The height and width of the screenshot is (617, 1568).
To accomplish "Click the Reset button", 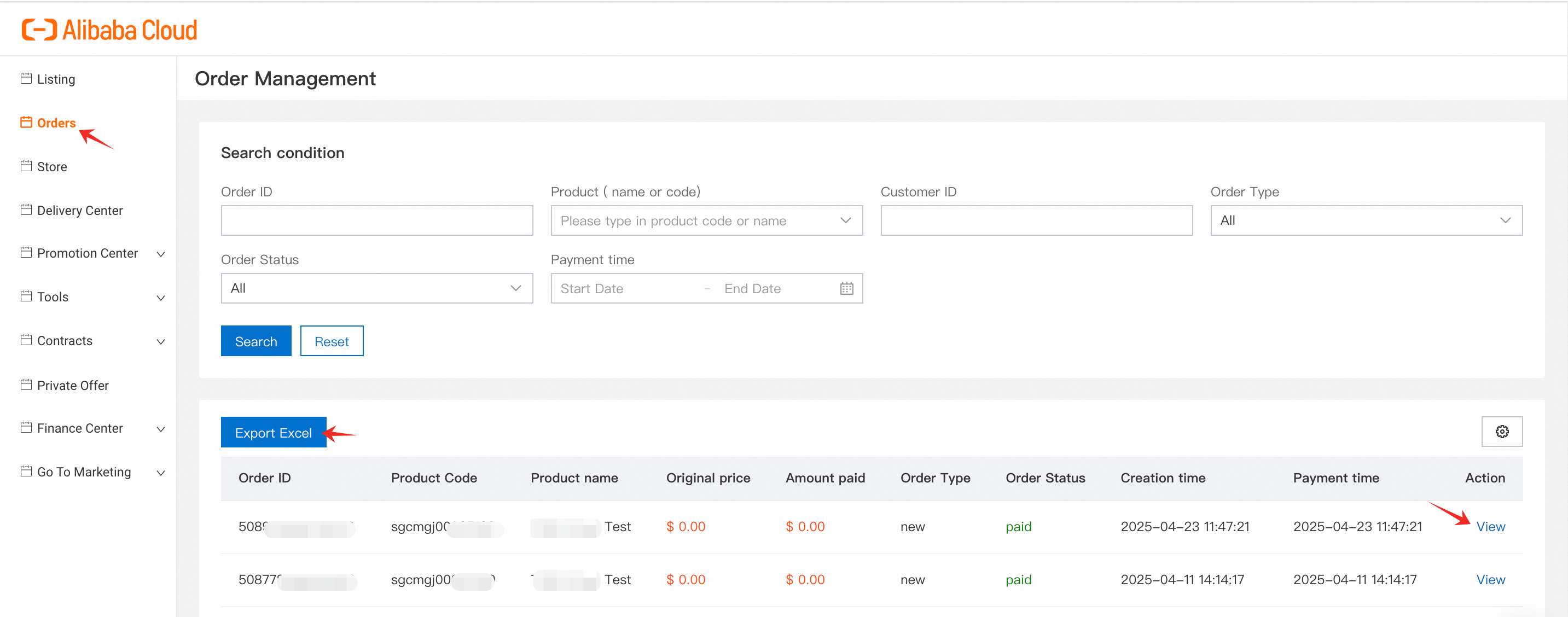I will point(332,341).
